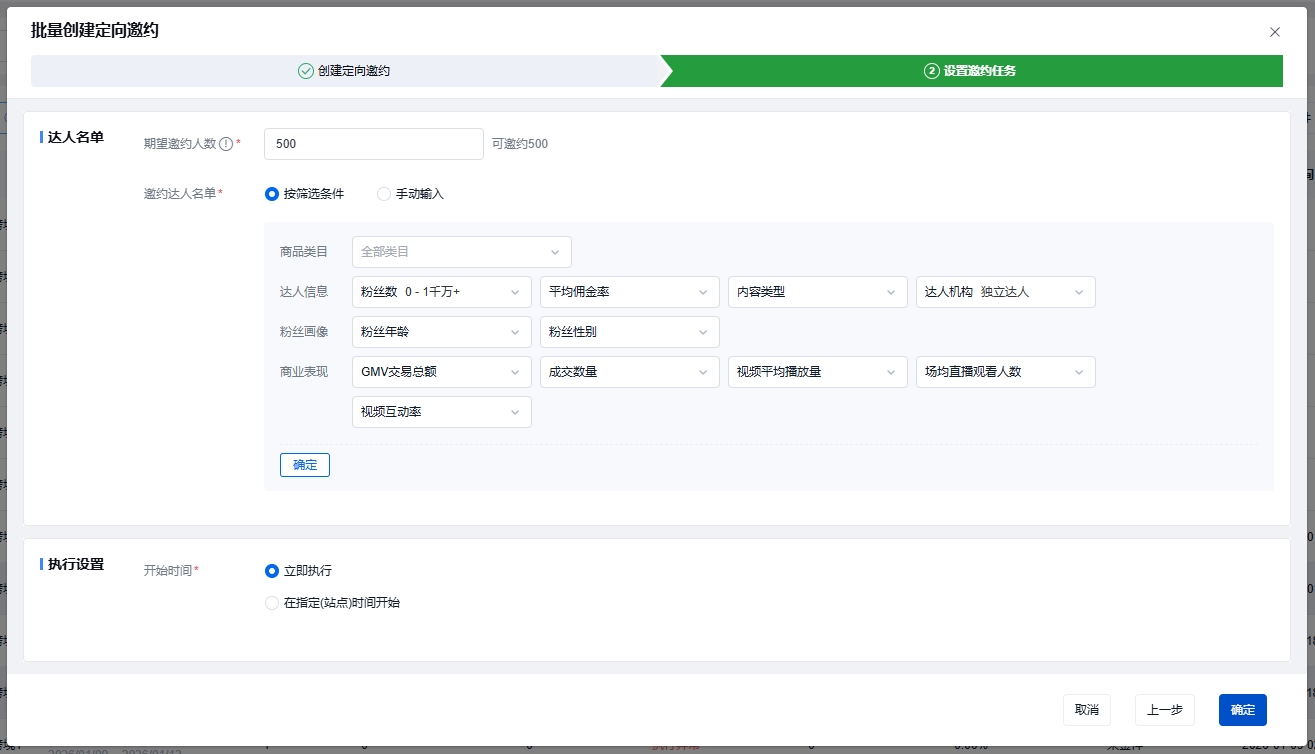
Task: Expand the 粉丝数 filter dropdown
Action: click(441, 292)
